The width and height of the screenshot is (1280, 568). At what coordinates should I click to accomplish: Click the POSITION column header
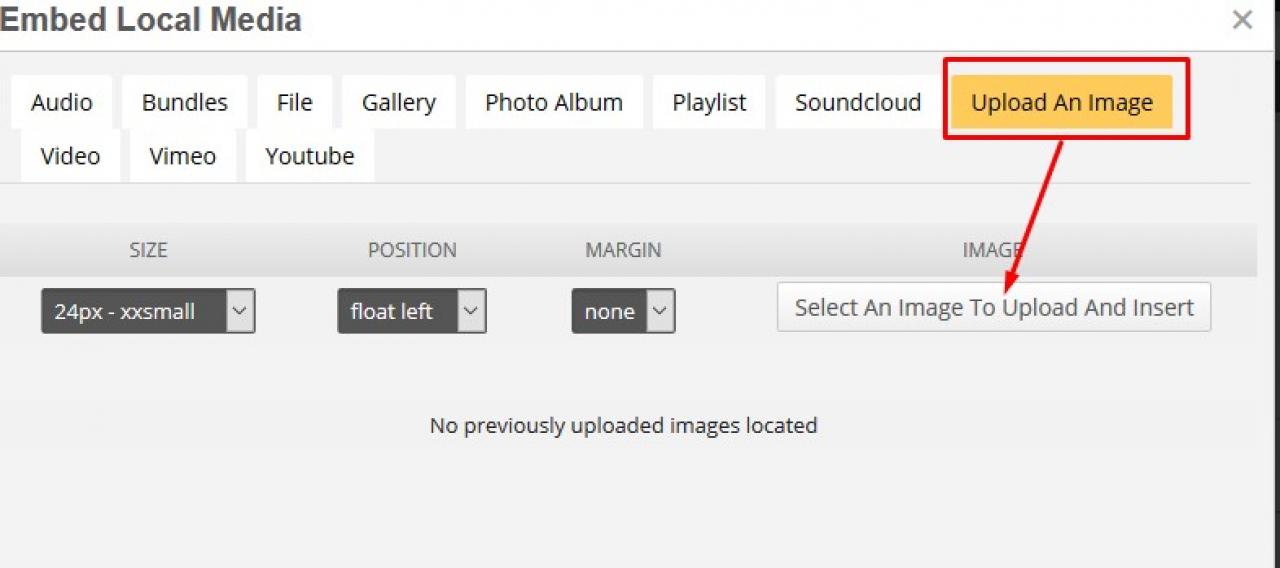coord(412,250)
